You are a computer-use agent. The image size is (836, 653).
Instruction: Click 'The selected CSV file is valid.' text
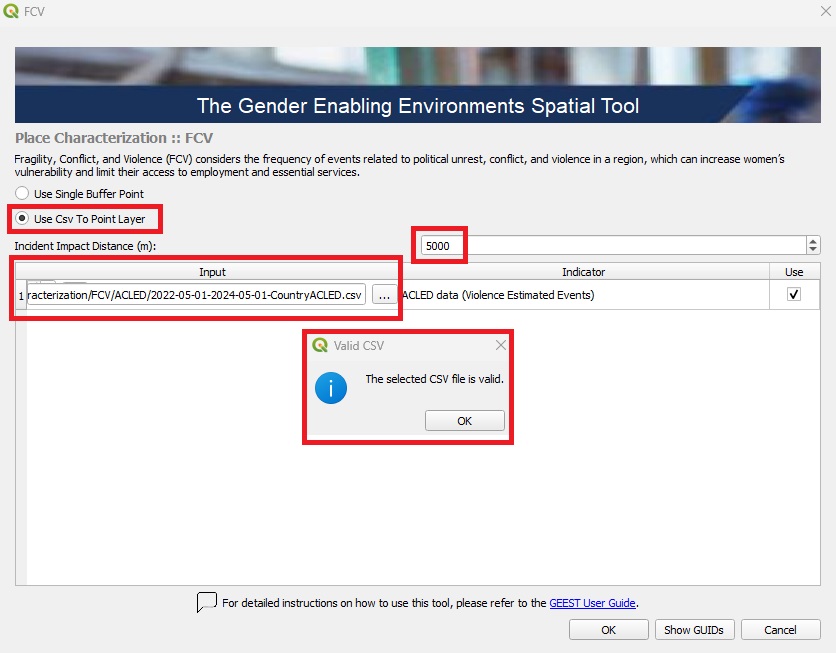click(435, 379)
